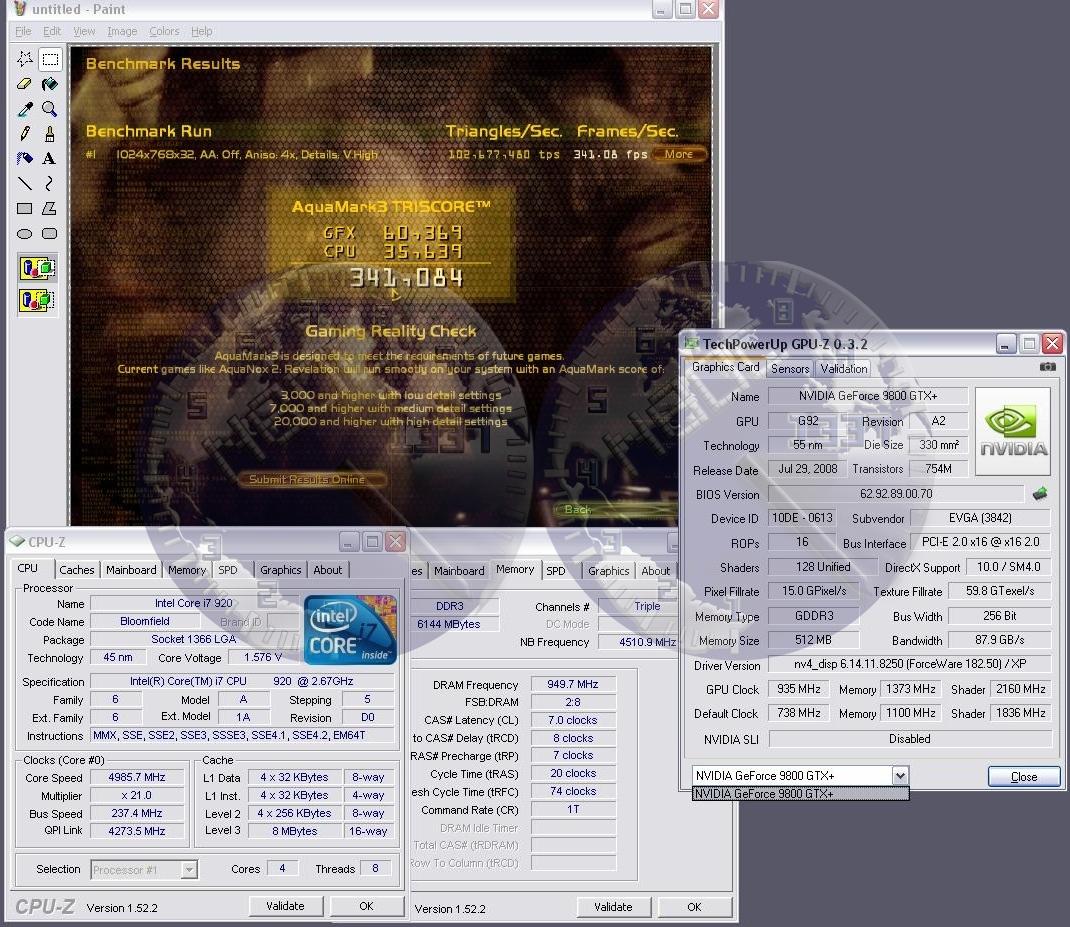Choose transparent selection mode option in Paint
Viewport: 1070px width, 927px height.
38,300
